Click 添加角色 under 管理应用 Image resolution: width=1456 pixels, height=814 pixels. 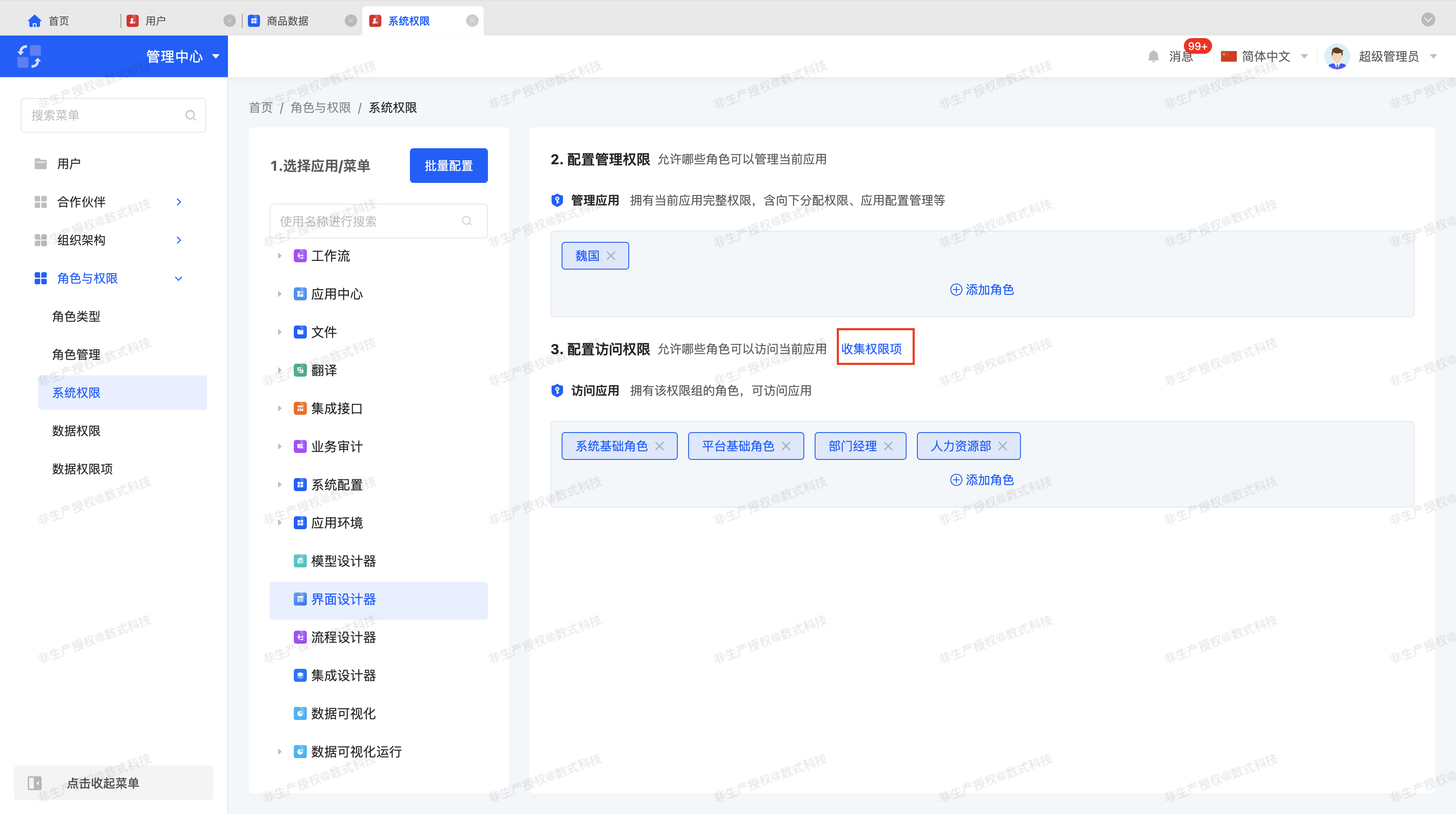pyautogui.click(x=982, y=290)
